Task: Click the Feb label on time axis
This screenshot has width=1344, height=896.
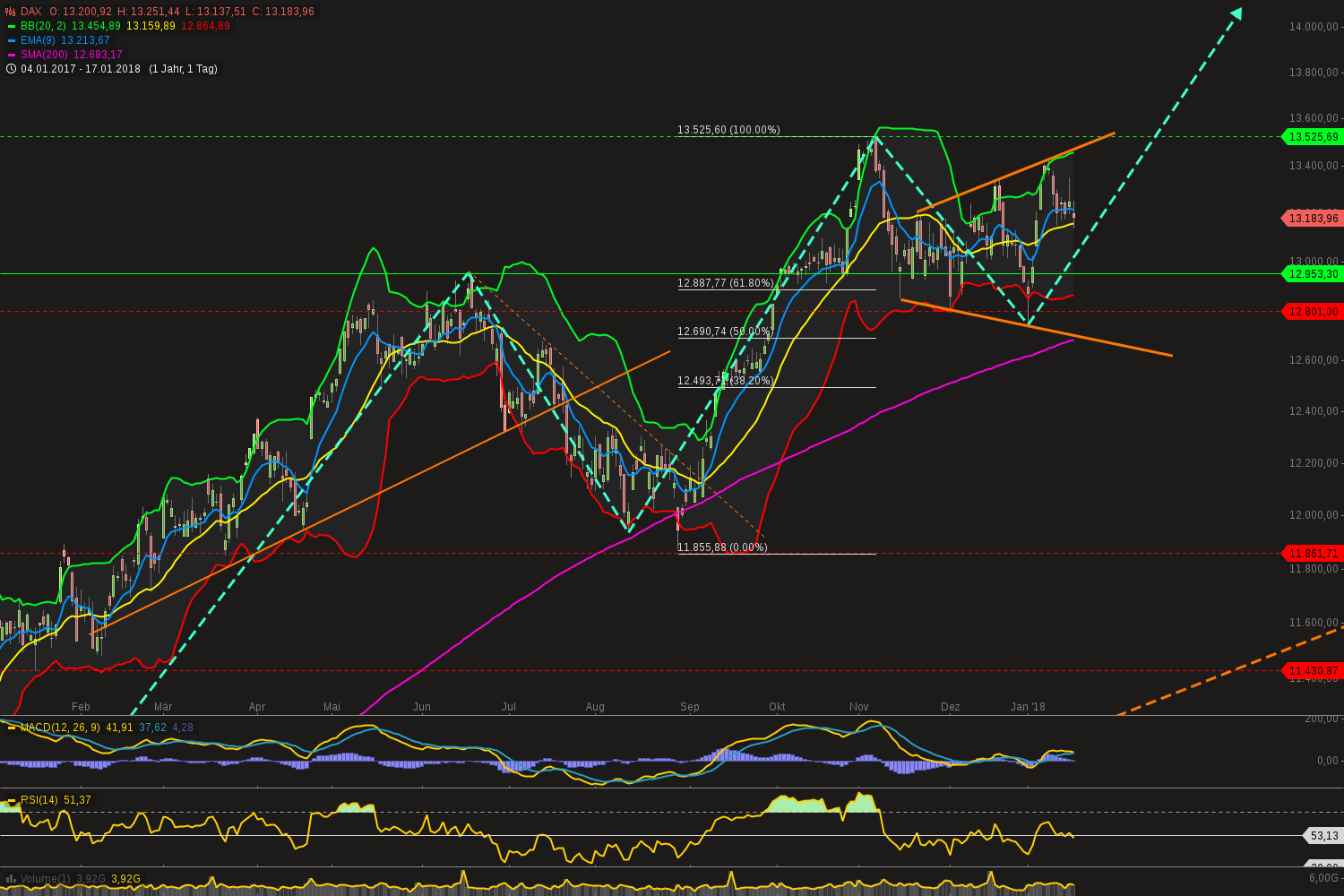Action: (x=81, y=707)
